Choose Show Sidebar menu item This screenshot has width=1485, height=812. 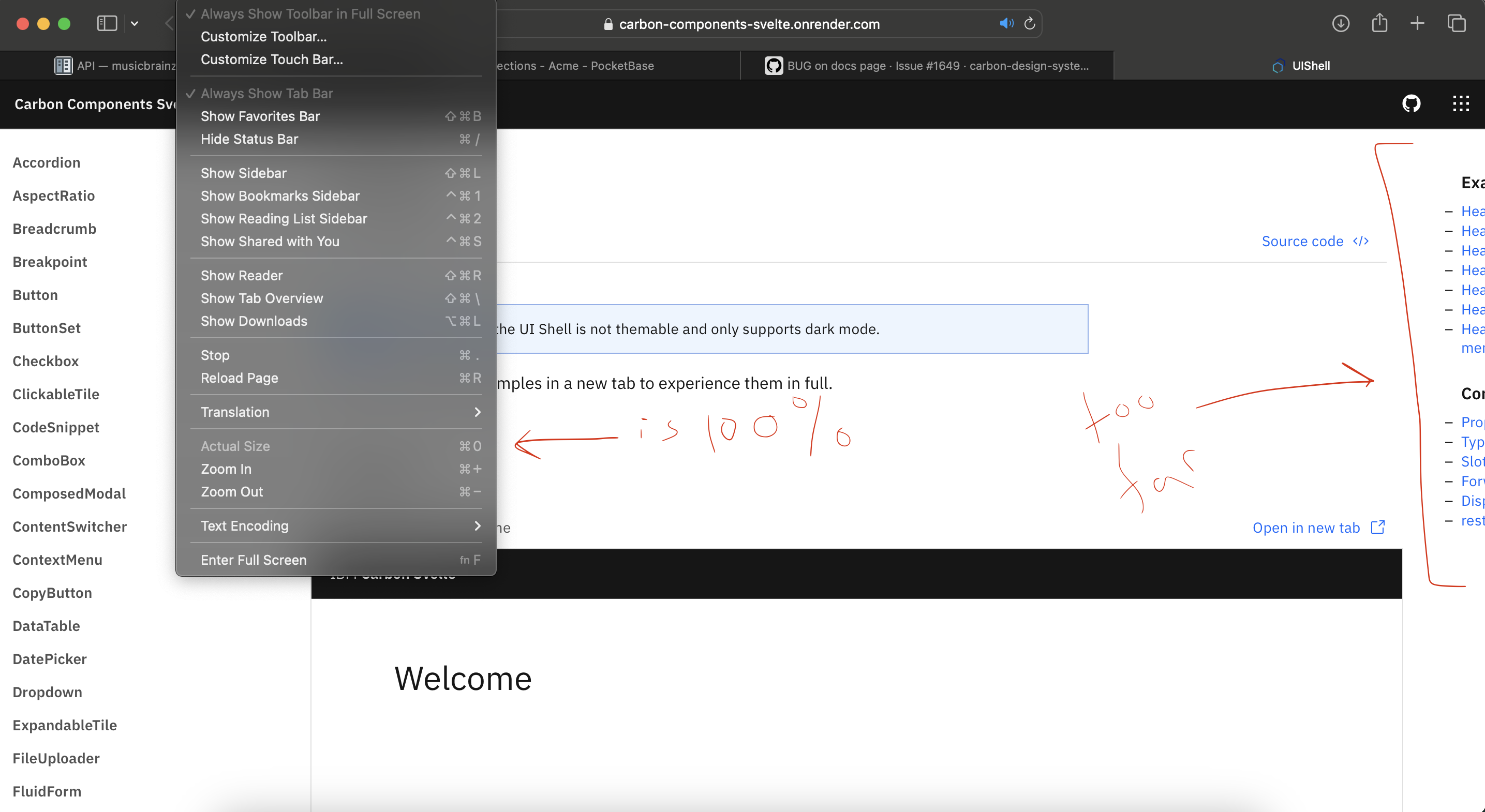point(335,173)
